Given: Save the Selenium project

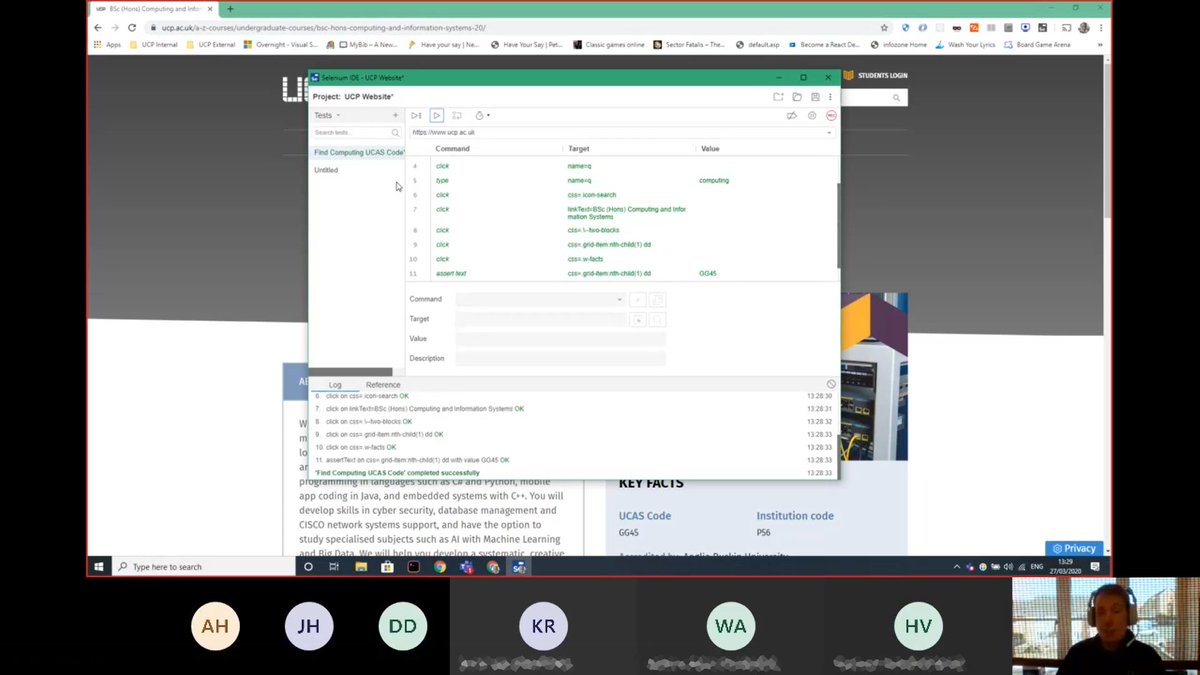Looking at the screenshot, I should (x=815, y=97).
